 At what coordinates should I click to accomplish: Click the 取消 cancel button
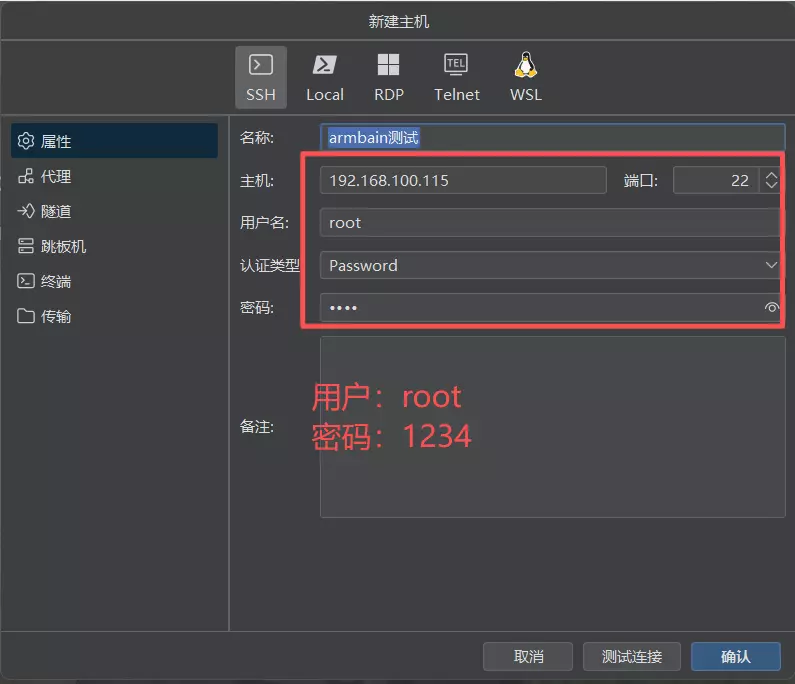(528, 657)
